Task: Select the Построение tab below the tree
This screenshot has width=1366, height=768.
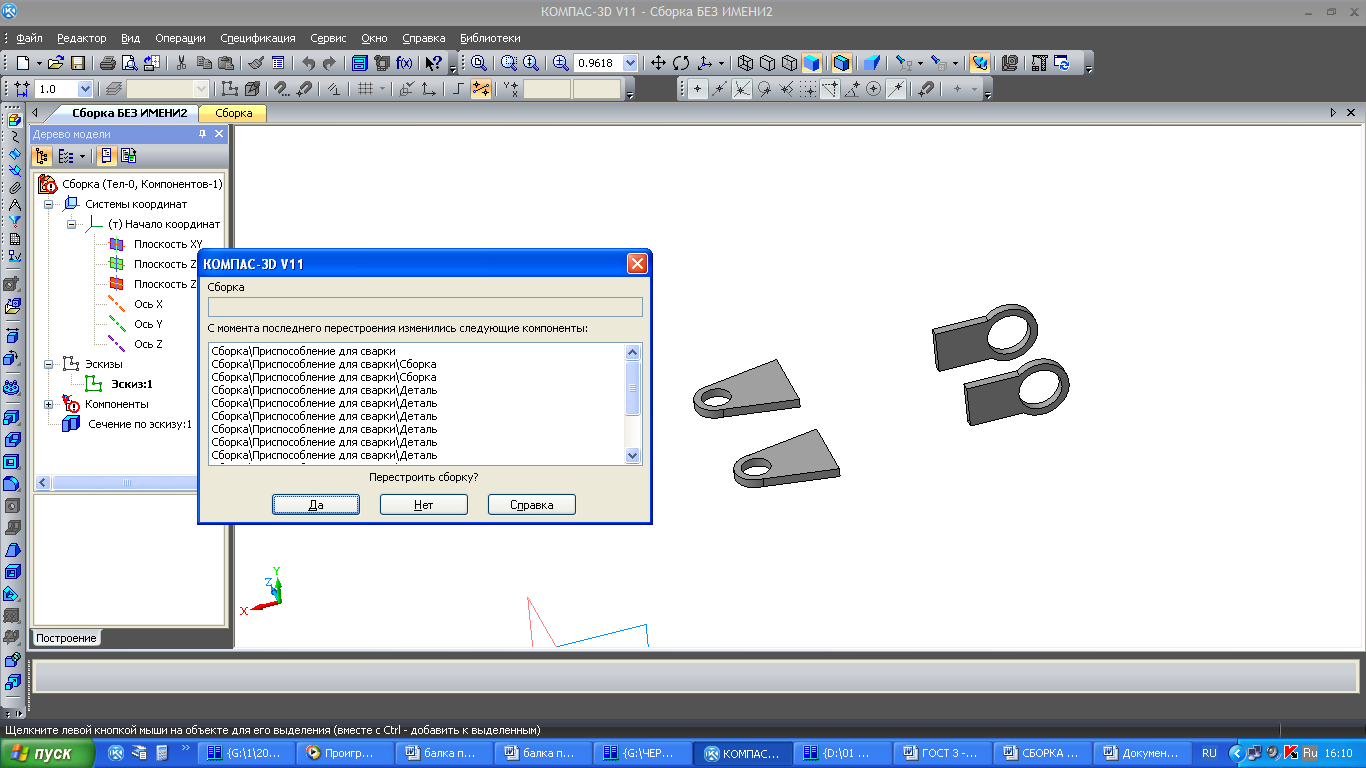Action: pos(68,638)
